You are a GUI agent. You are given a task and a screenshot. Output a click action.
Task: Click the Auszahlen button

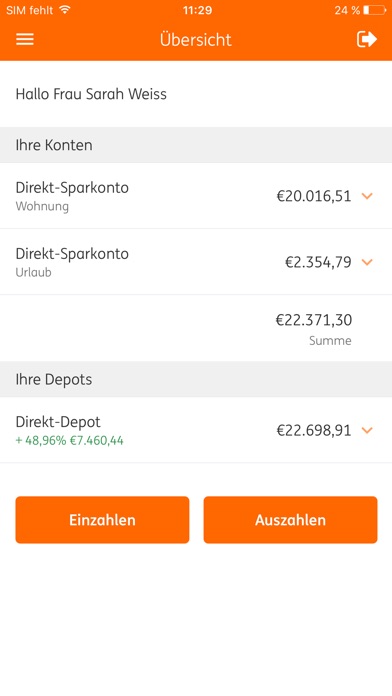point(290,520)
